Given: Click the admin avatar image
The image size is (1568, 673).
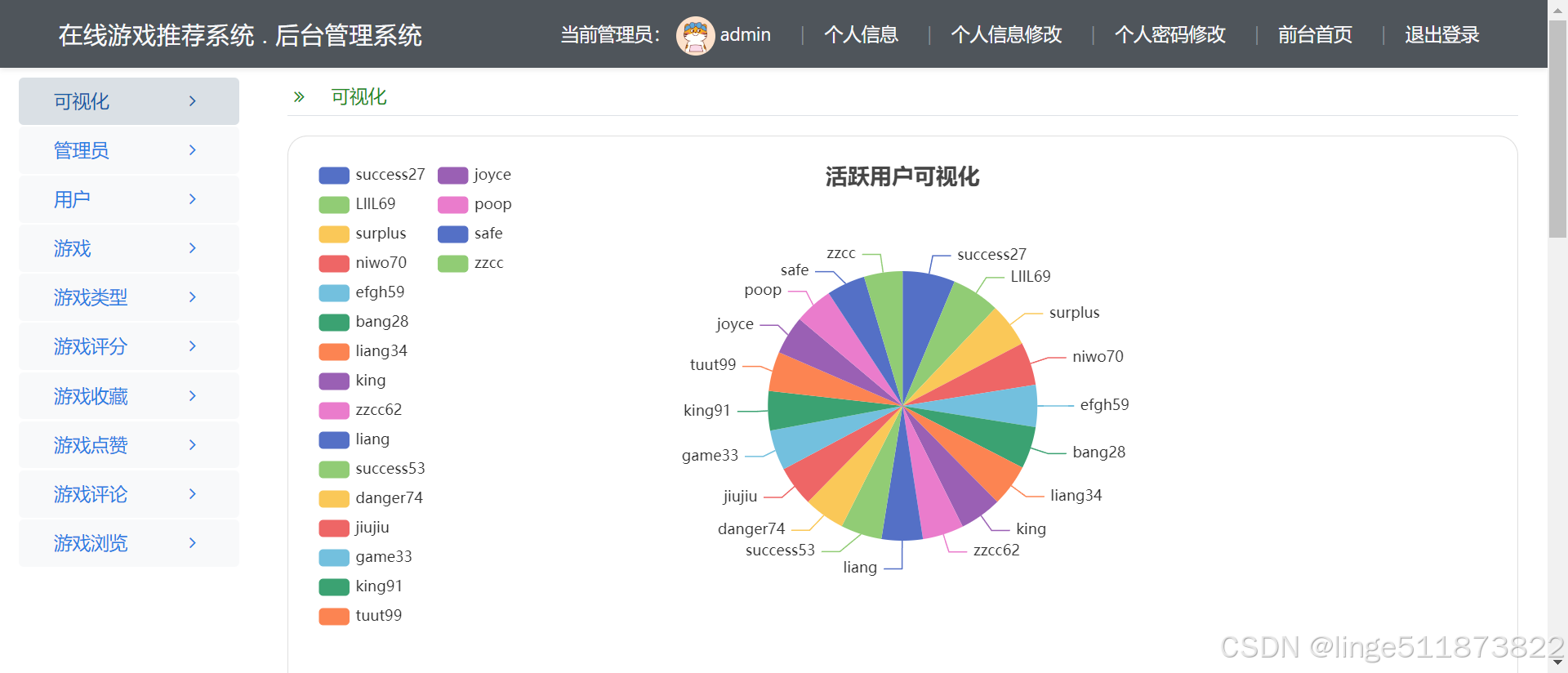Looking at the screenshot, I should coord(695,35).
